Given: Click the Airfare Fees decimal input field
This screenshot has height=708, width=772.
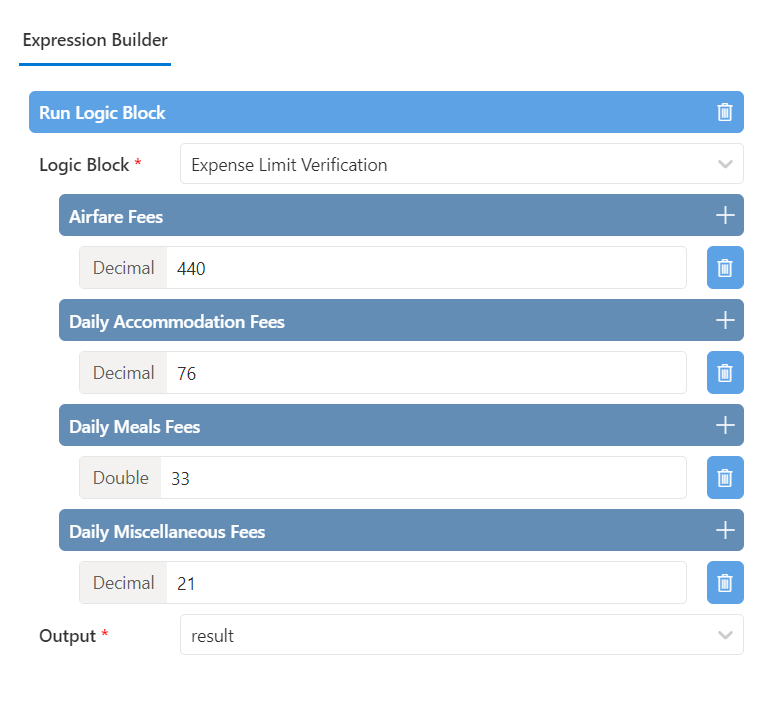Looking at the screenshot, I should coord(425,268).
